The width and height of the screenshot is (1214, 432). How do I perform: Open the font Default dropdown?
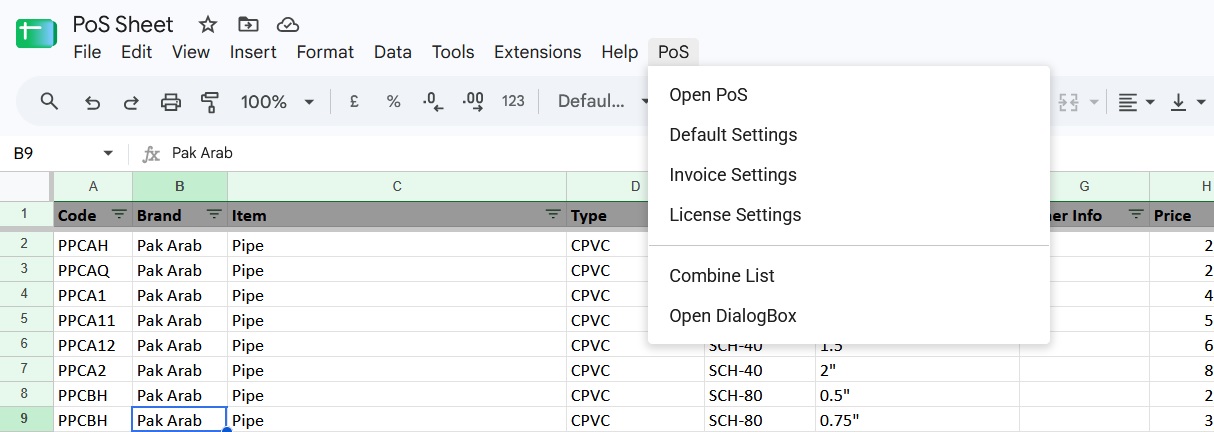[604, 101]
